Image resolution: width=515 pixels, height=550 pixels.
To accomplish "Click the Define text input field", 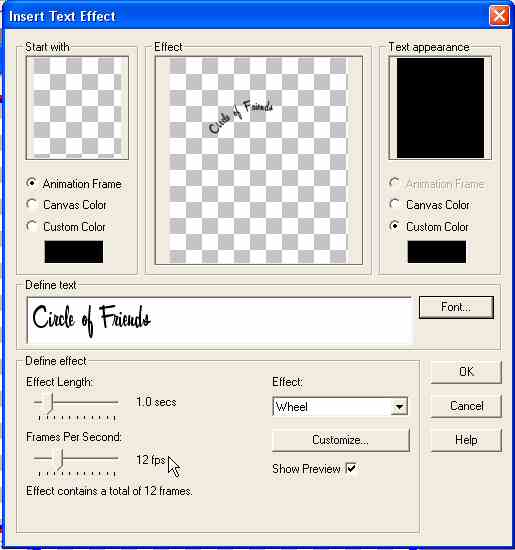I will [x=220, y=320].
